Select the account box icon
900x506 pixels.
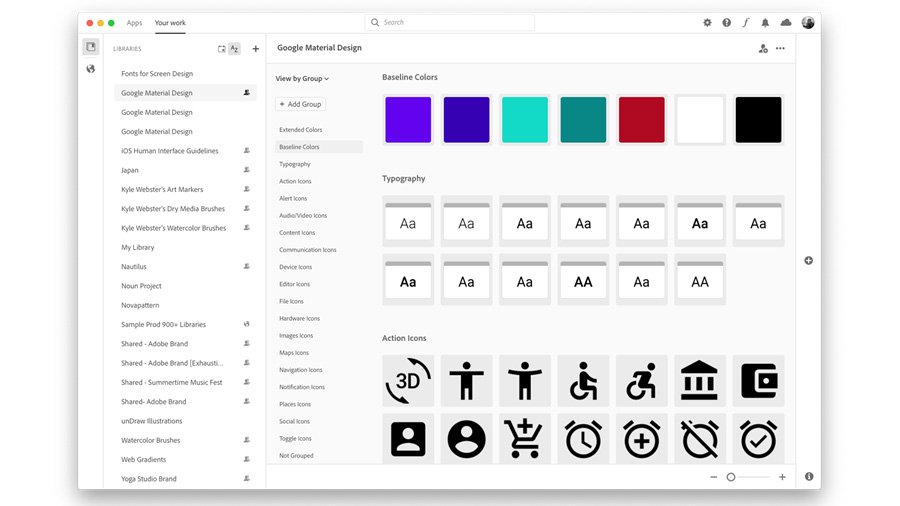pos(408,439)
